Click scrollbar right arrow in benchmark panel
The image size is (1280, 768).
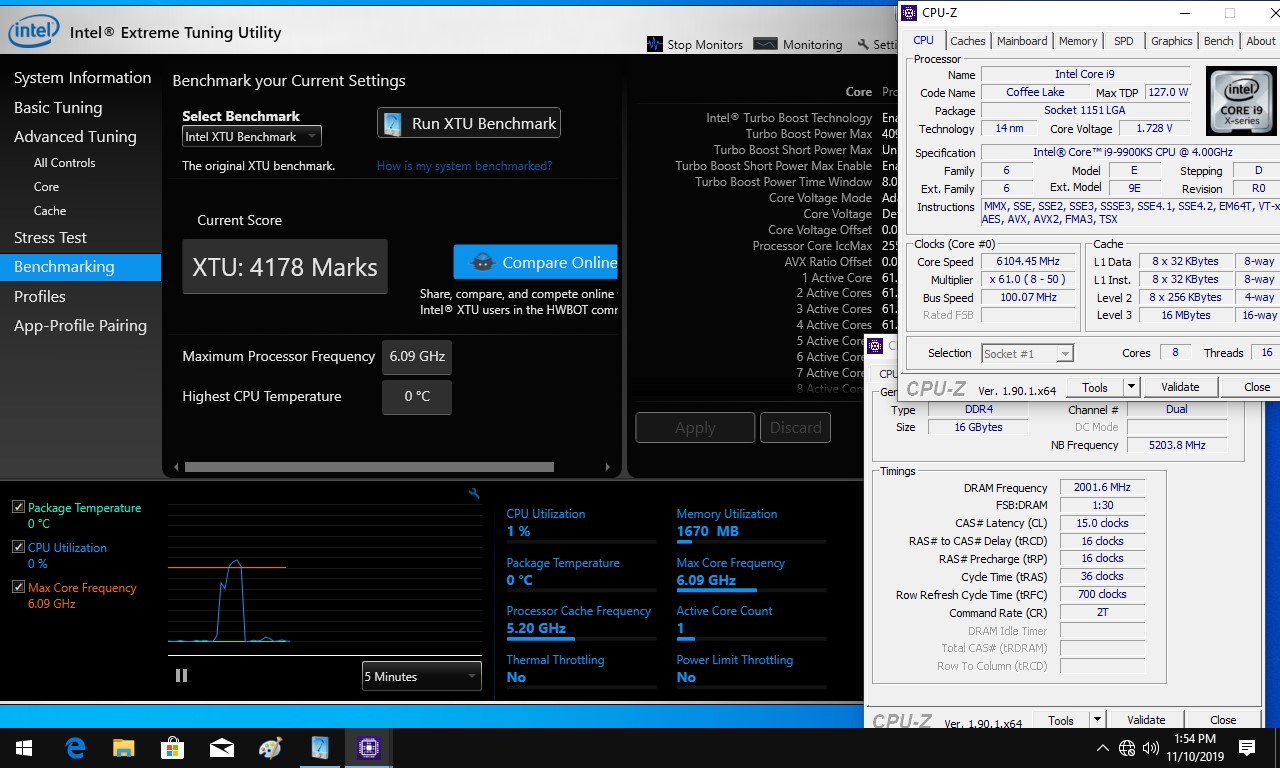point(608,467)
